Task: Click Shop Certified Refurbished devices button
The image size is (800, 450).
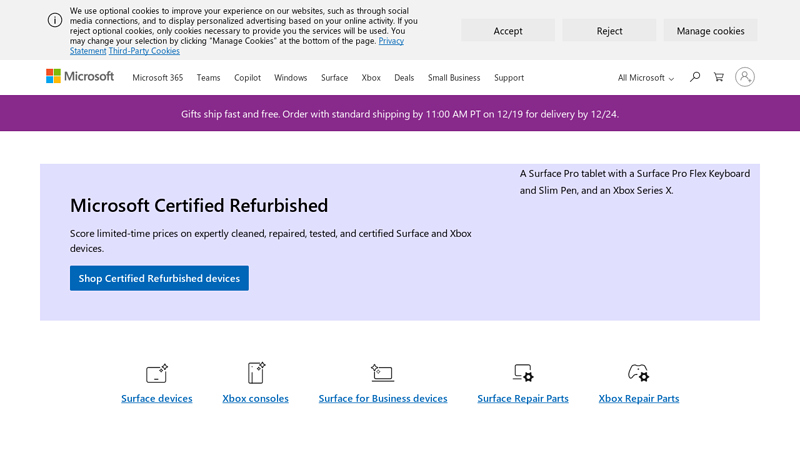Action: coord(159,278)
